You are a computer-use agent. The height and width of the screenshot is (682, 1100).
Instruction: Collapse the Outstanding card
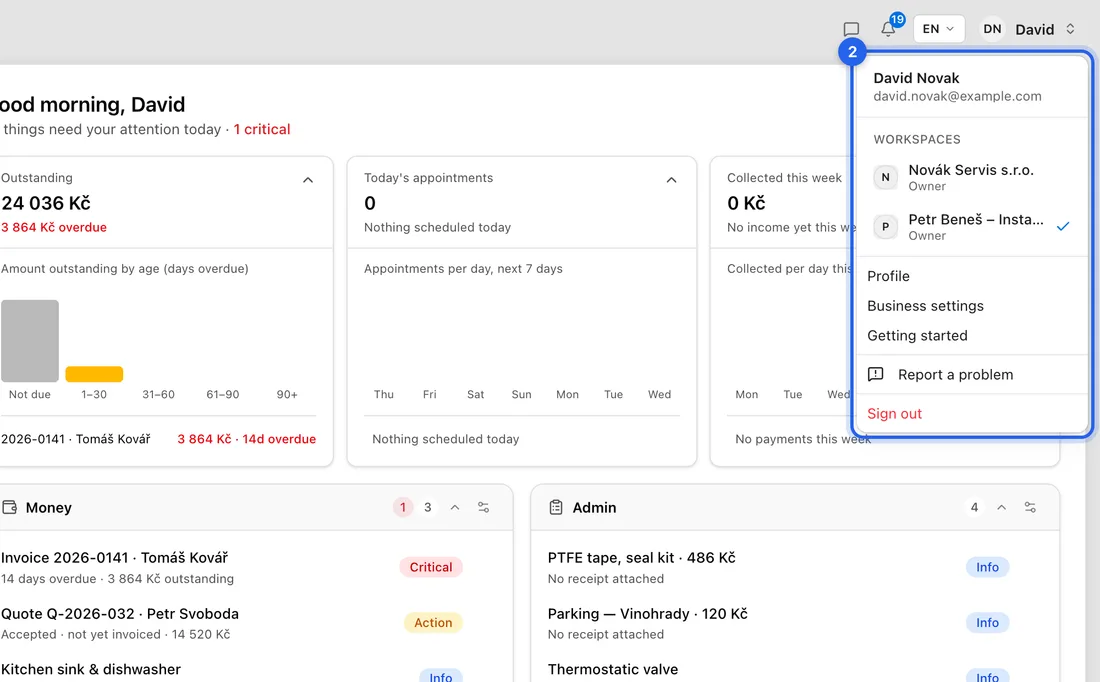coord(307,180)
